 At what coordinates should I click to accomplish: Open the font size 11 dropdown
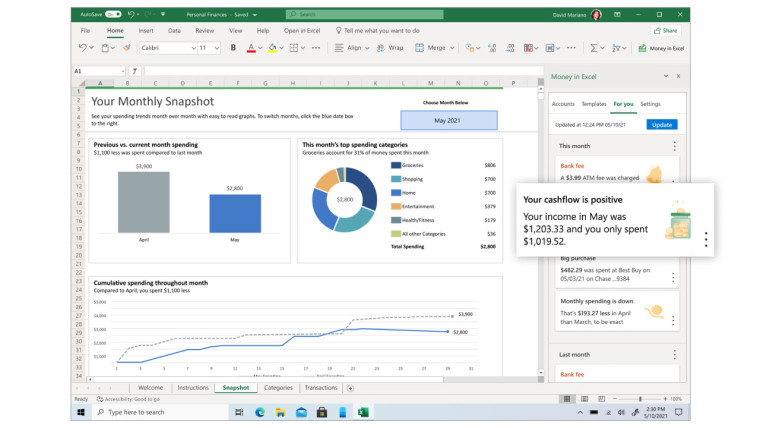(217, 48)
